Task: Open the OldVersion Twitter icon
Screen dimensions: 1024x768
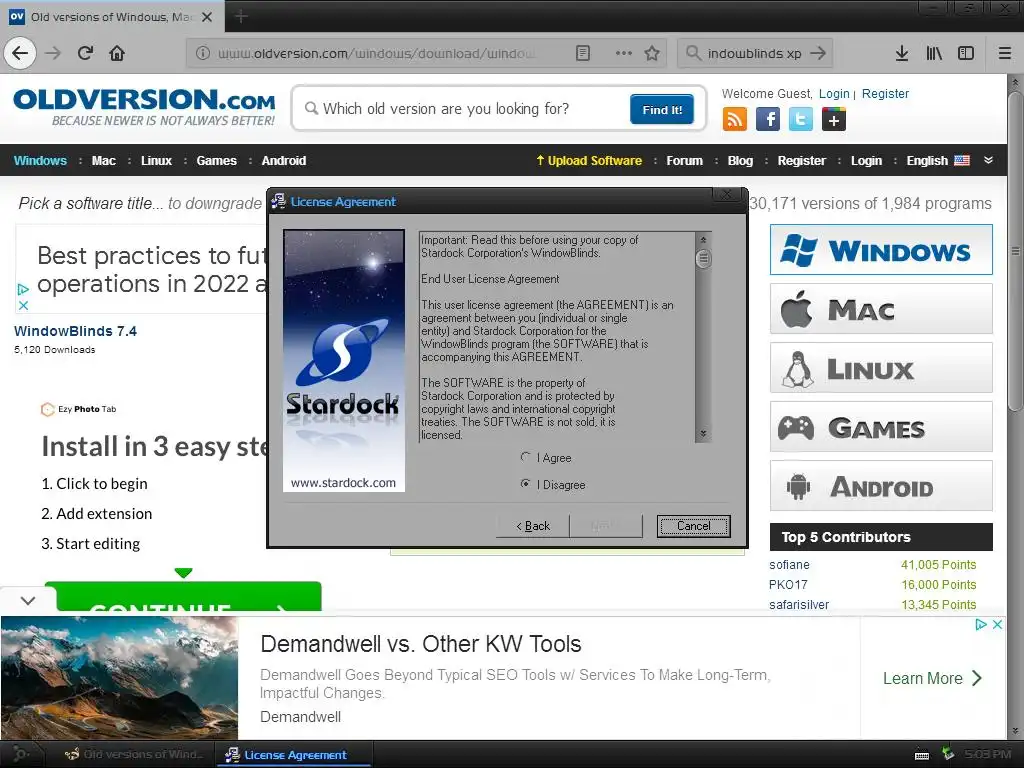Action: pyautogui.click(x=801, y=120)
